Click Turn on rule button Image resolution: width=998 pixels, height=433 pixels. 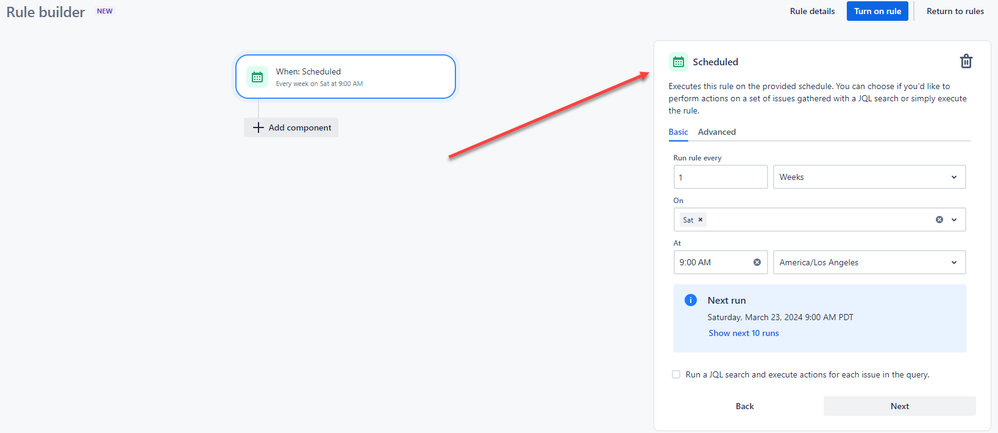877,11
